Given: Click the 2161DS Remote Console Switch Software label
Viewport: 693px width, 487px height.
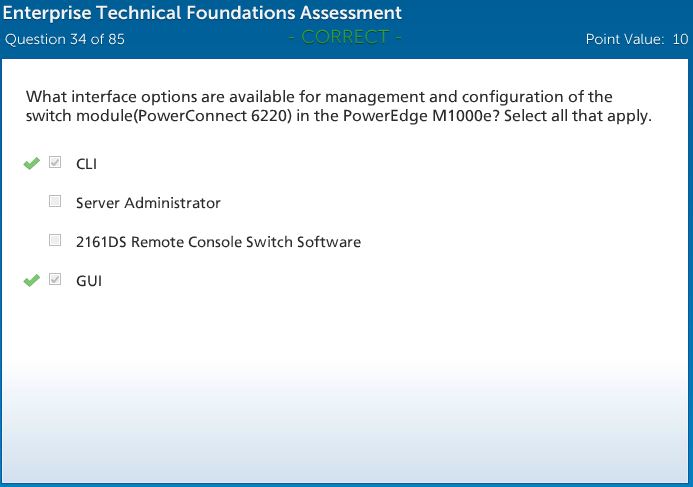Looking at the screenshot, I should pyautogui.click(x=218, y=242).
